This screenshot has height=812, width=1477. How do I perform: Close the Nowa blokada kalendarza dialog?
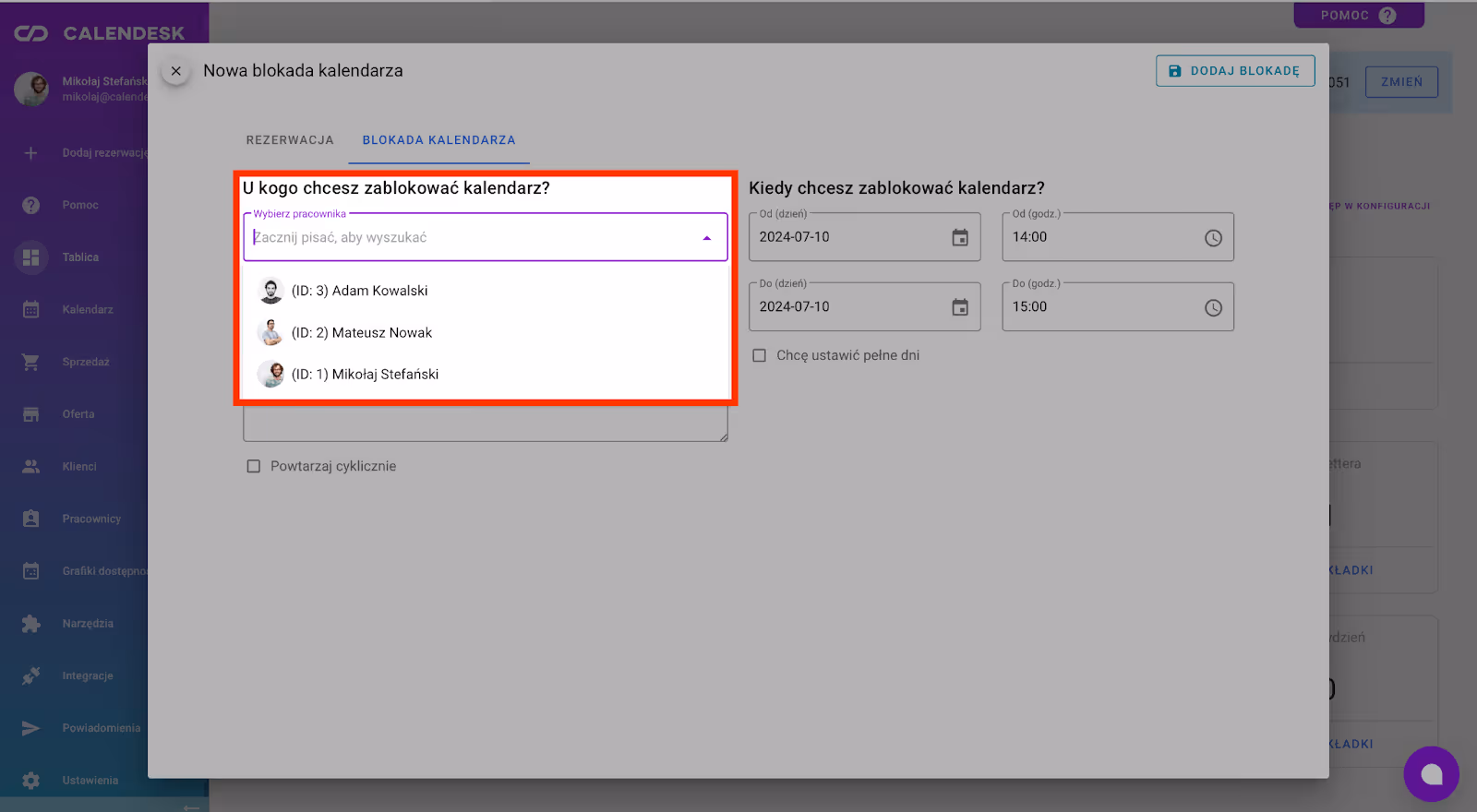(x=175, y=71)
